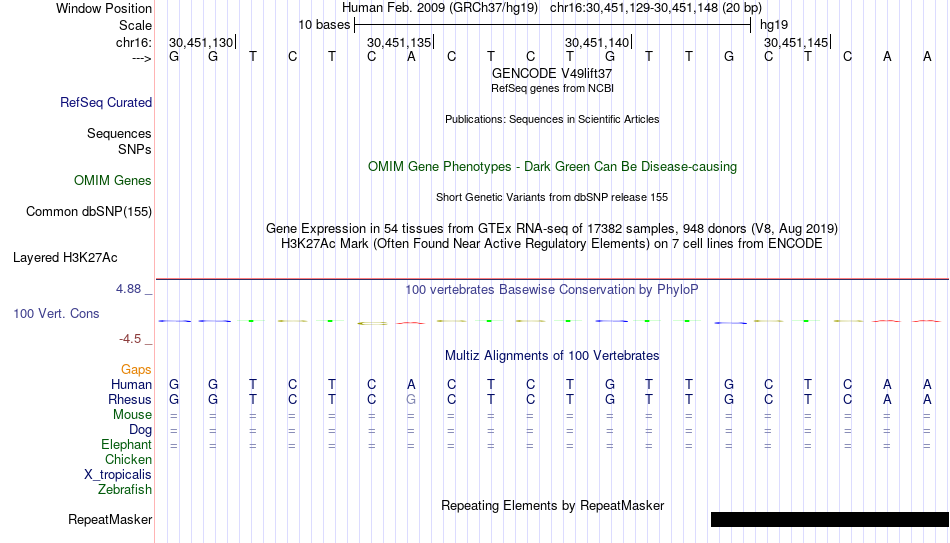Click the 30,451,130 ruler position
950x543 pixels.
pos(201,42)
